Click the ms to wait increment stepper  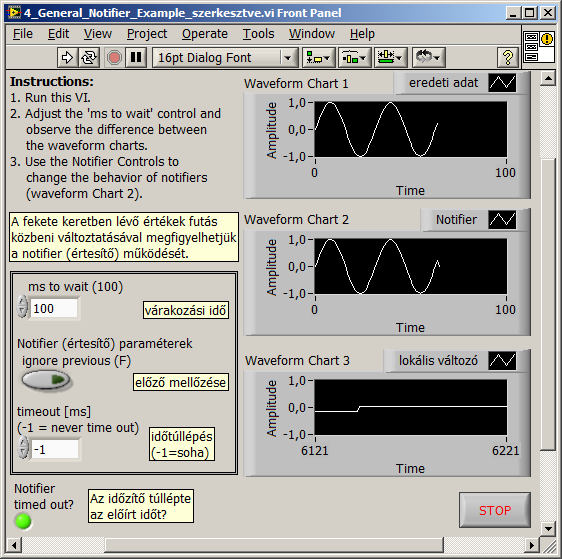tap(23, 301)
